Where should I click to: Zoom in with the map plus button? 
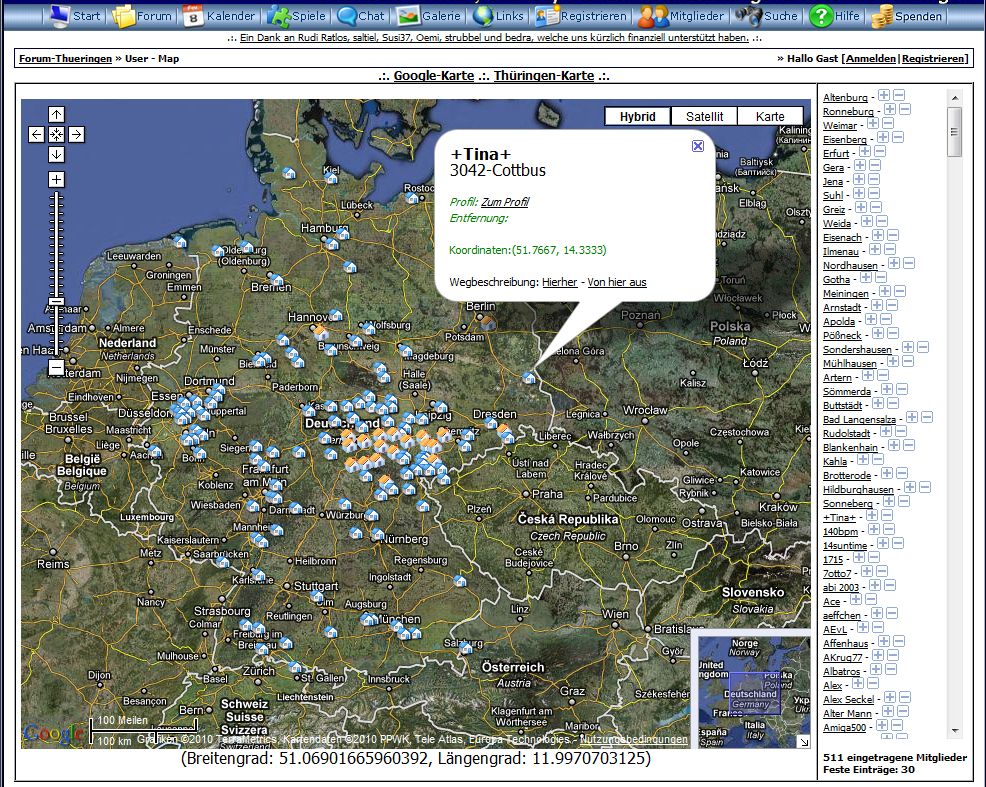click(x=57, y=180)
